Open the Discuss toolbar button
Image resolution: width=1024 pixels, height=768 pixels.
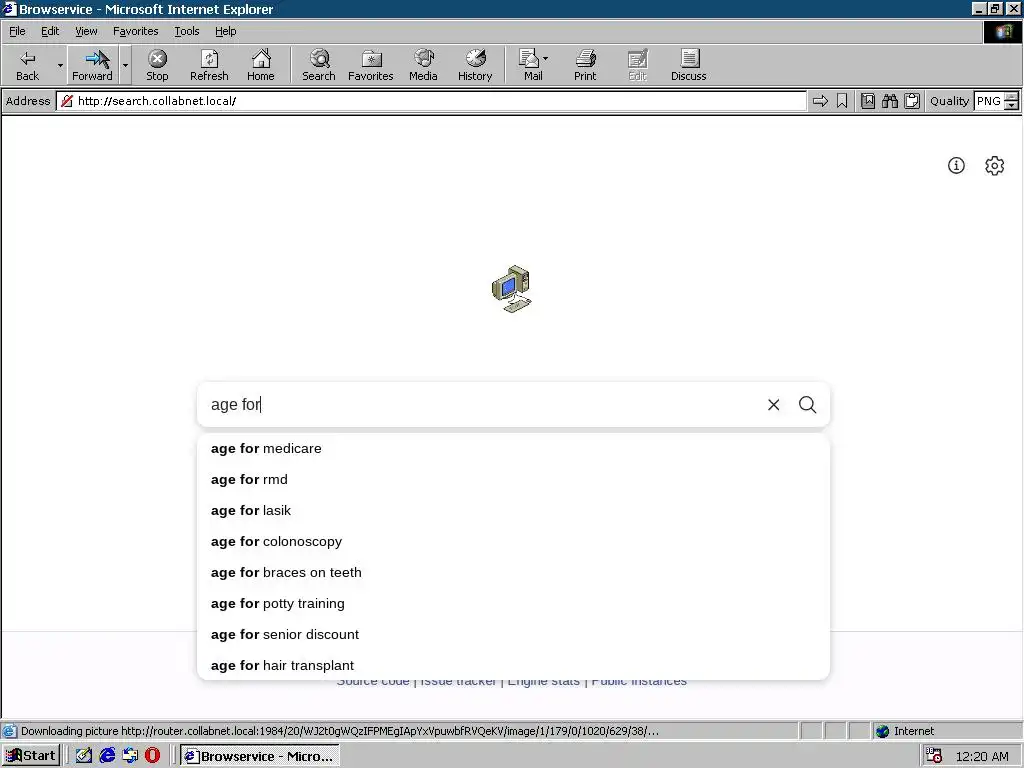688,65
